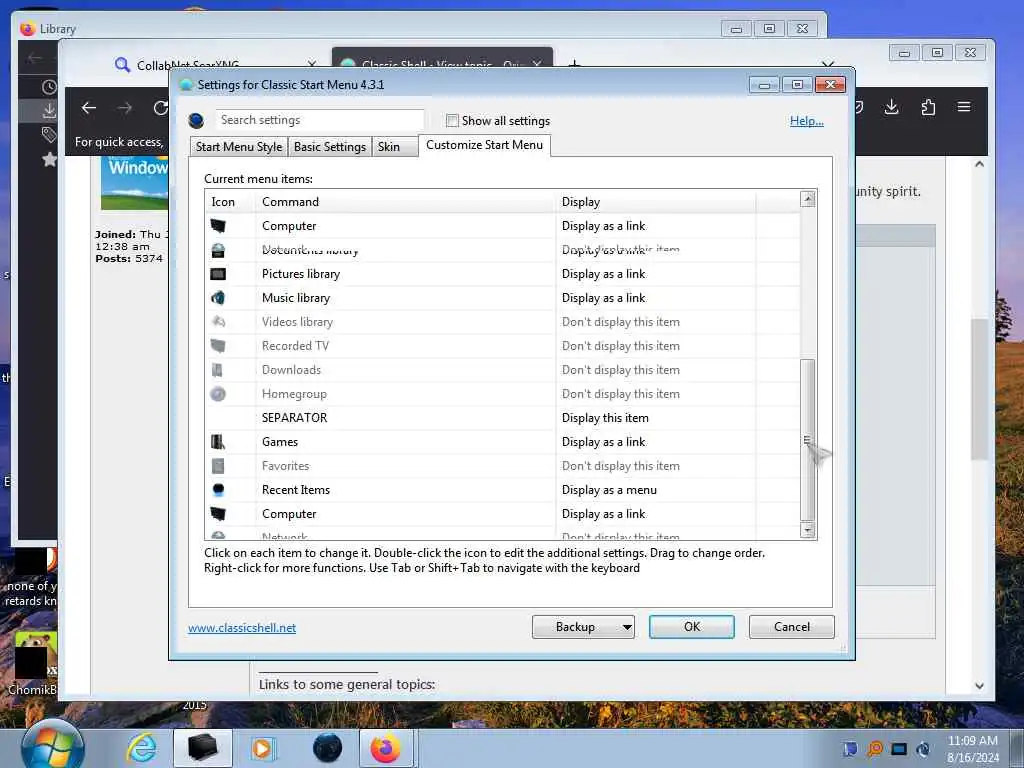Viewport: 1024px width, 768px height.
Task: Open Windows Media Player taskbar icon
Action: pyautogui.click(x=264, y=748)
